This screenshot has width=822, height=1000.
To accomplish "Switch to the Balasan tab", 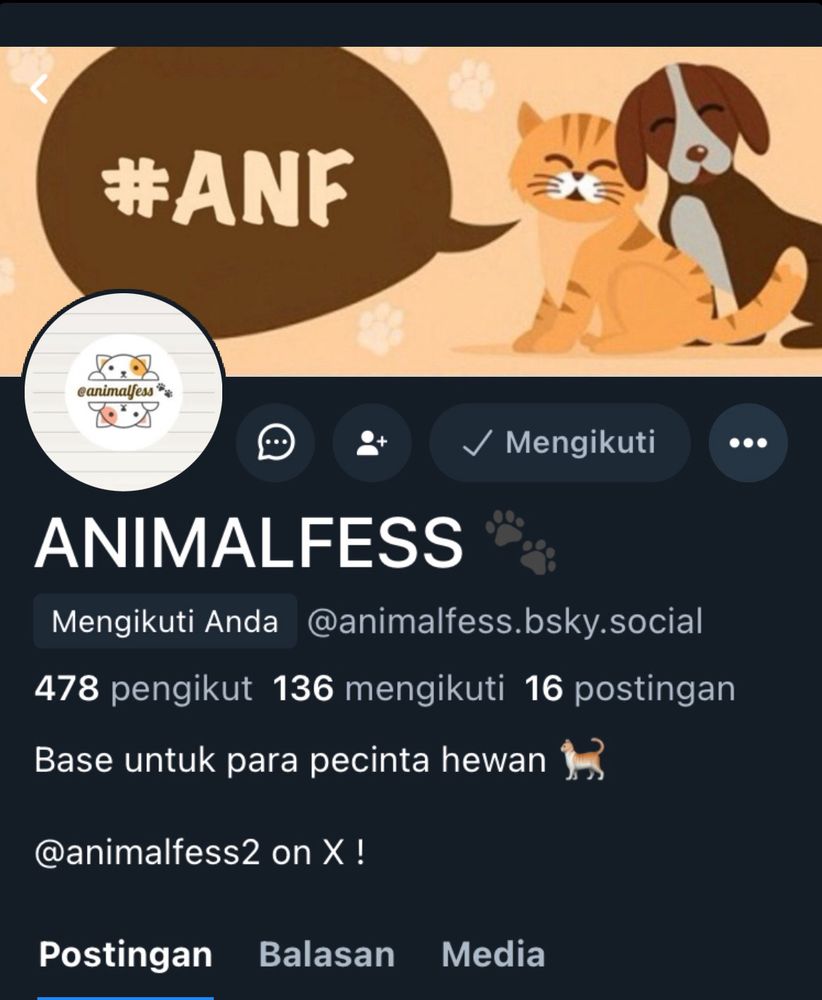I will [327, 955].
